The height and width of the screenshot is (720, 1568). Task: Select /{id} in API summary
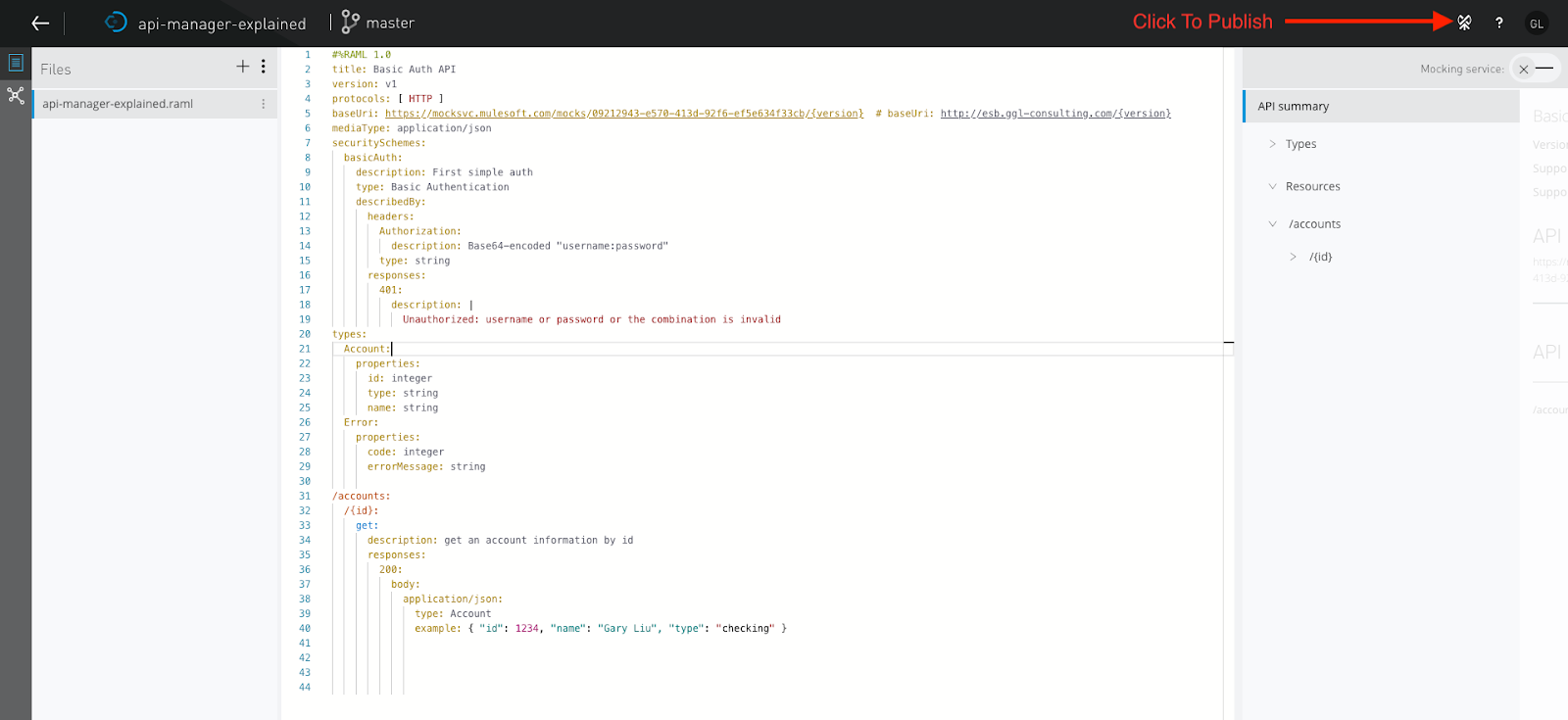(x=1320, y=257)
